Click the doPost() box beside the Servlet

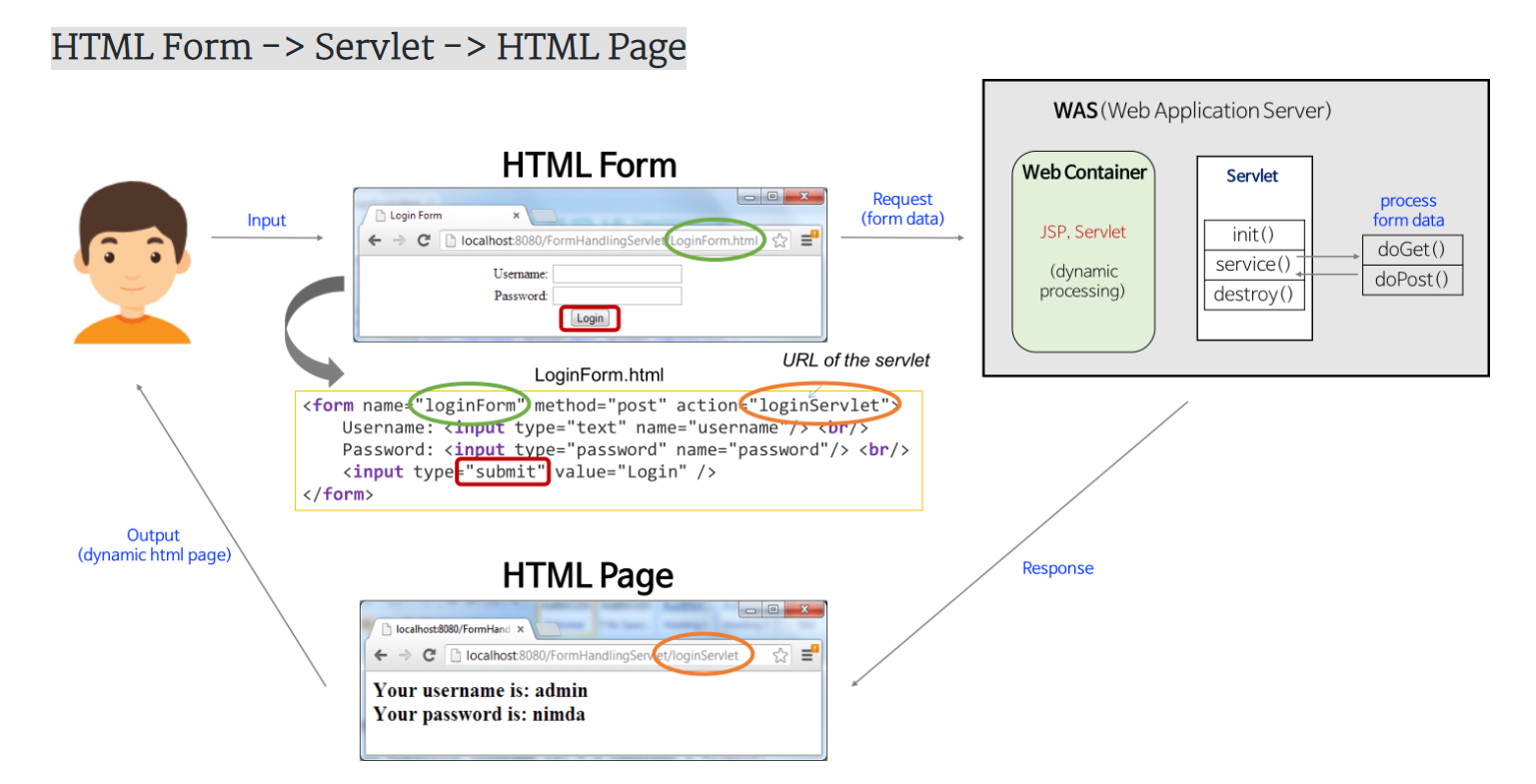1411,280
